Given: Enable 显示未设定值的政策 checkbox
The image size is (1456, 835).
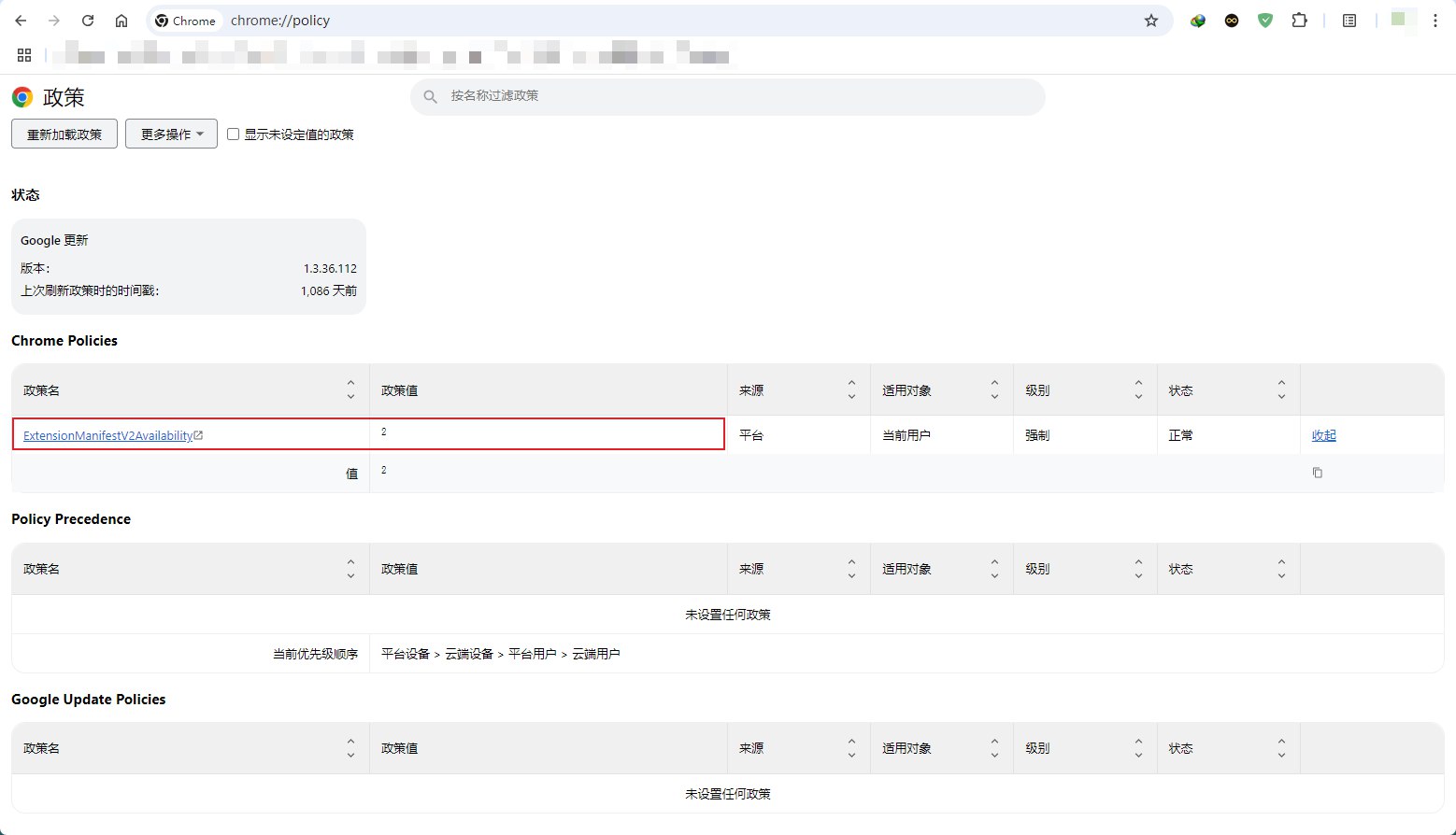Looking at the screenshot, I should click(233, 134).
